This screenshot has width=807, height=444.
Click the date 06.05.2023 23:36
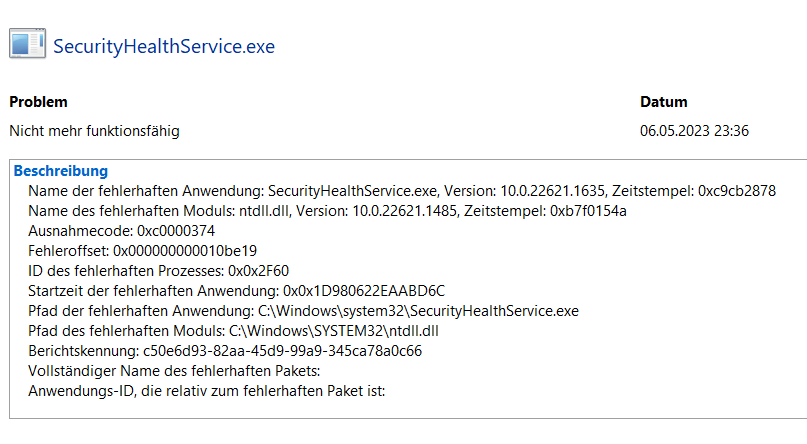[x=694, y=130]
